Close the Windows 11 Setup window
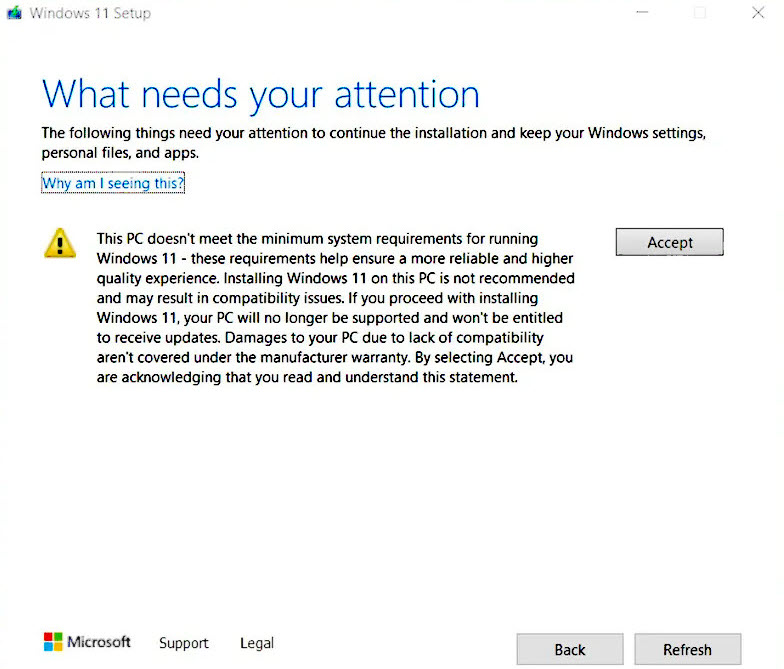The width and height of the screenshot is (784, 669). (758, 12)
